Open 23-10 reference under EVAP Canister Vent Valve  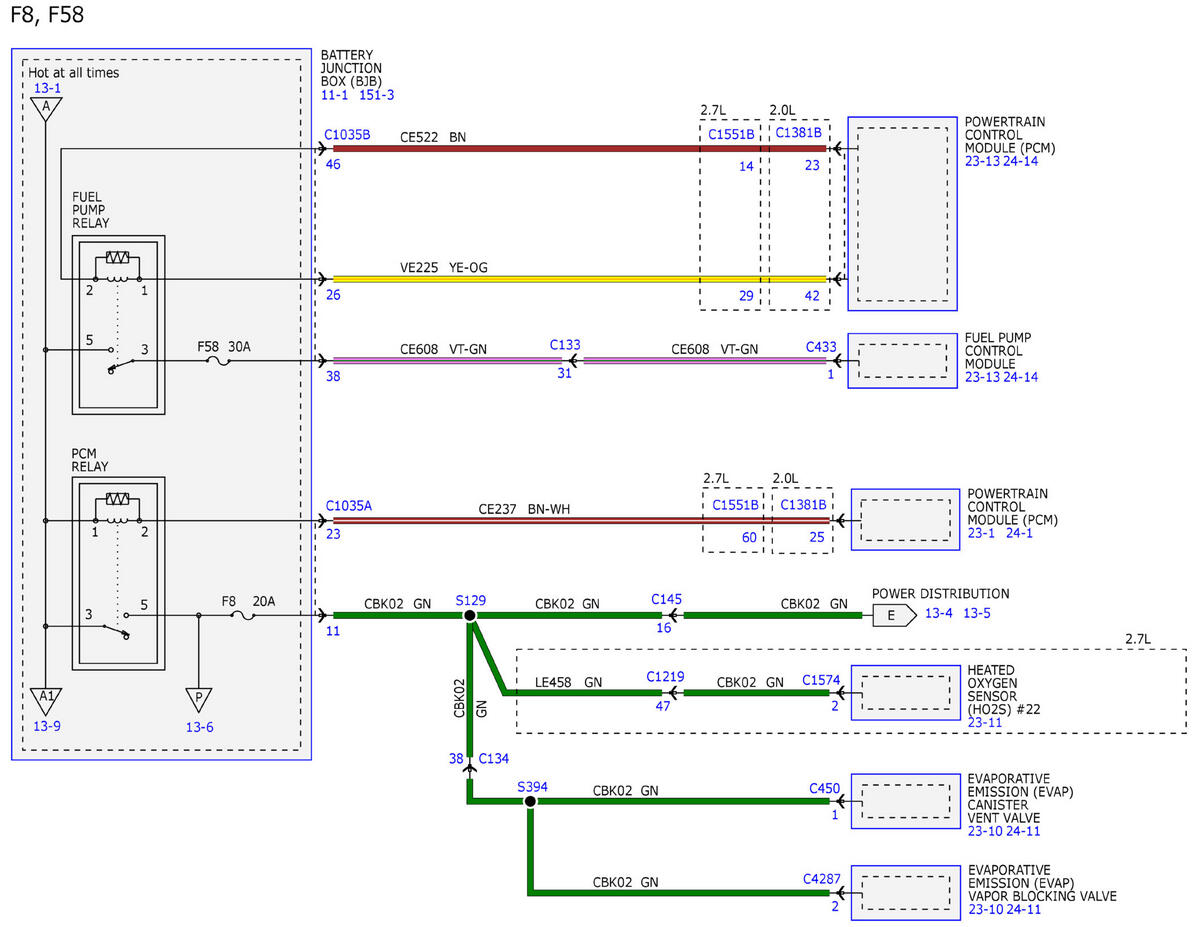[984, 830]
